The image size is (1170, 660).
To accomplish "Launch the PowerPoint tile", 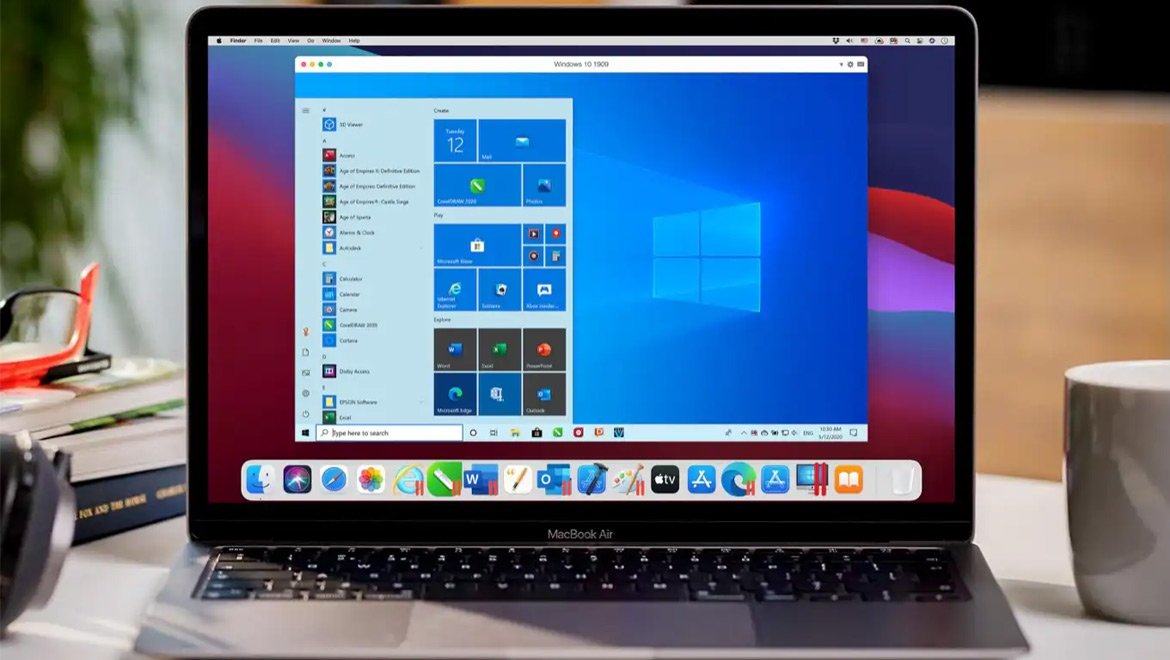I will click(x=544, y=350).
